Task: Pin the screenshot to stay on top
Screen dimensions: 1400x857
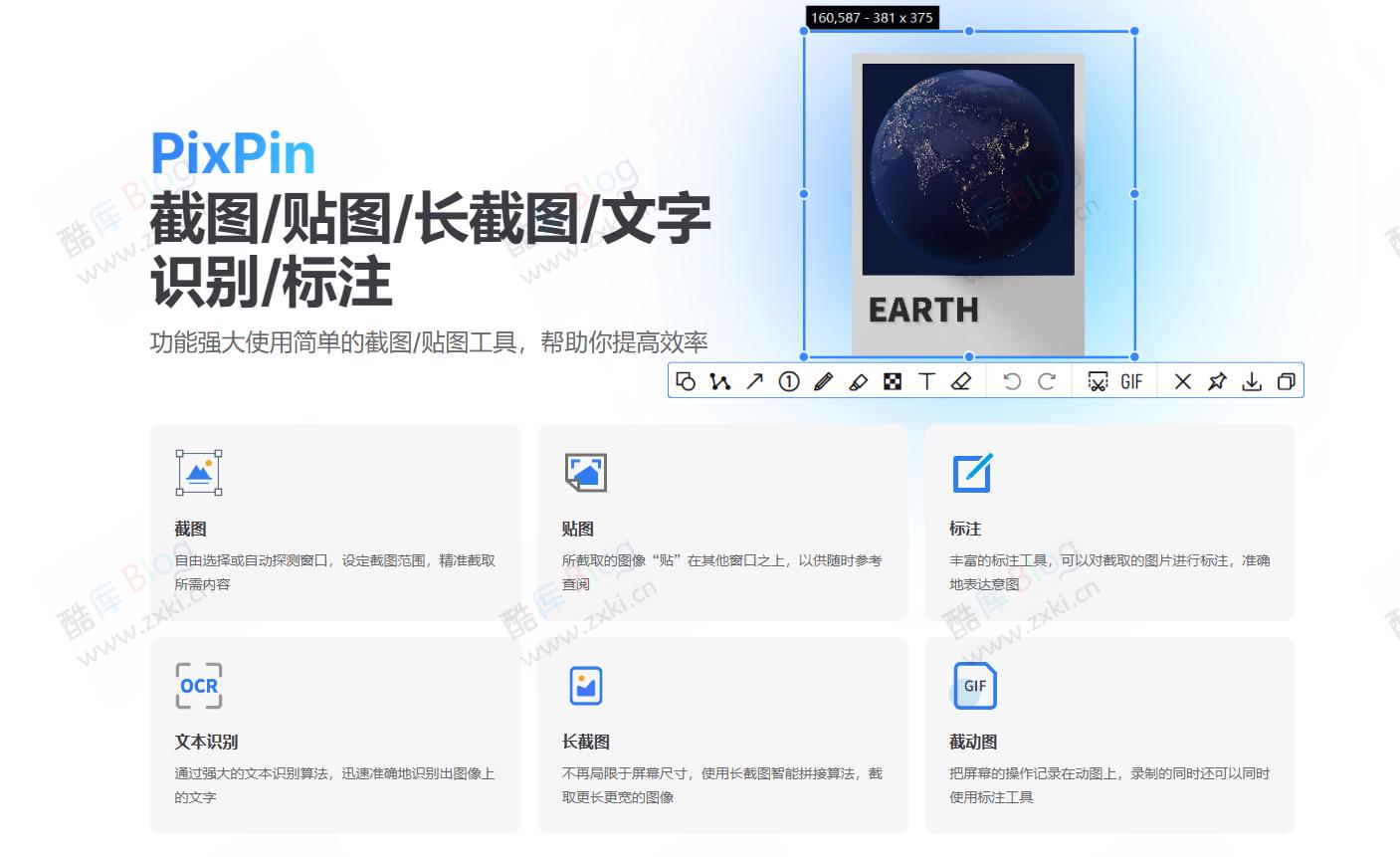Action: click(x=1217, y=380)
